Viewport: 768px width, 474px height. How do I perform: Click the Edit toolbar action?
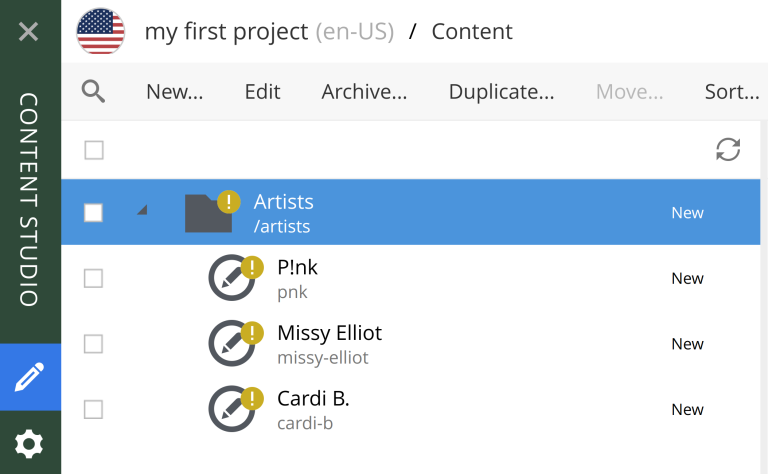pyautogui.click(x=263, y=92)
